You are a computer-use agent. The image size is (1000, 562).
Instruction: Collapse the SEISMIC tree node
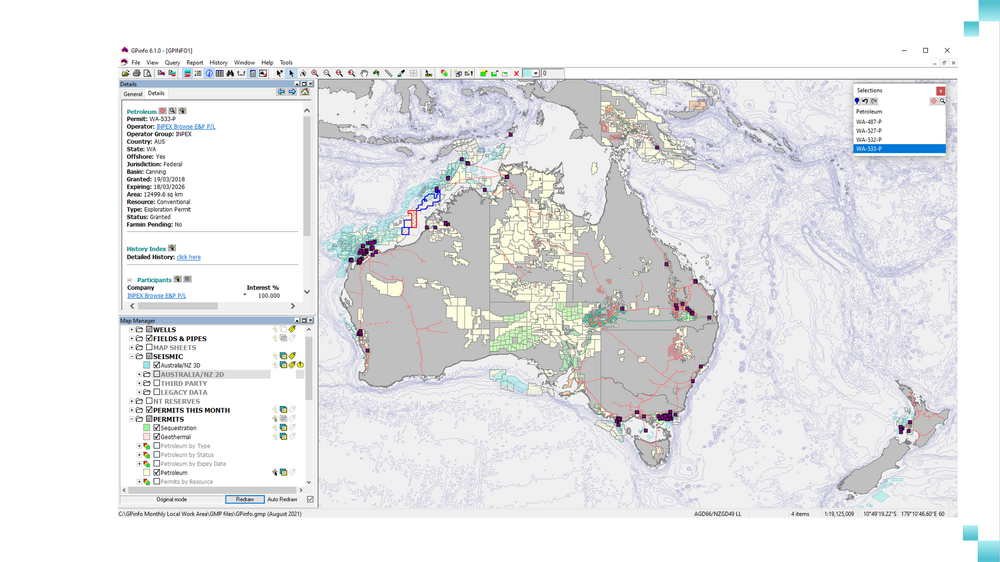pos(131,356)
